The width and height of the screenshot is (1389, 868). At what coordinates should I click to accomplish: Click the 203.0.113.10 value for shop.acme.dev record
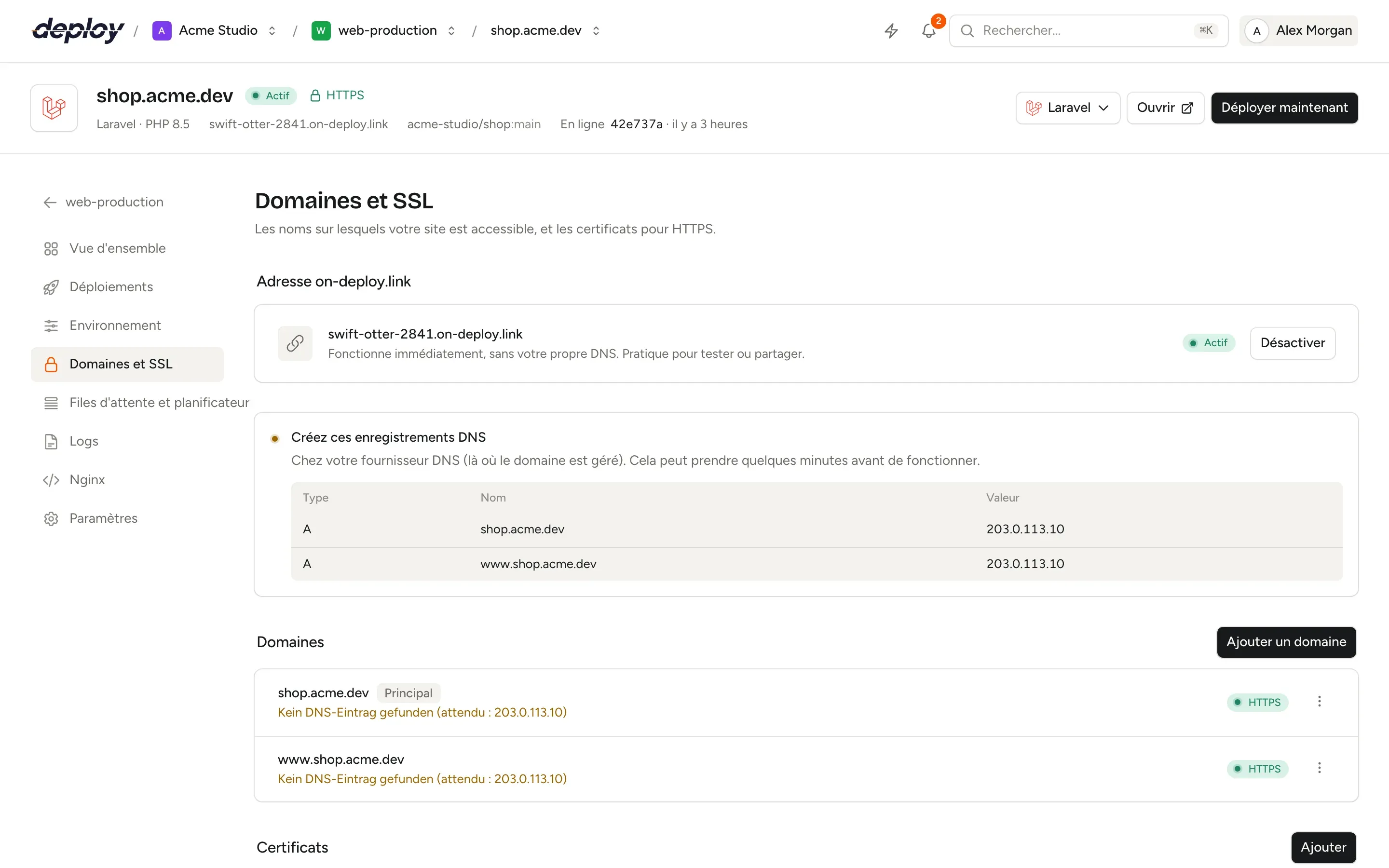[x=1025, y=529]
